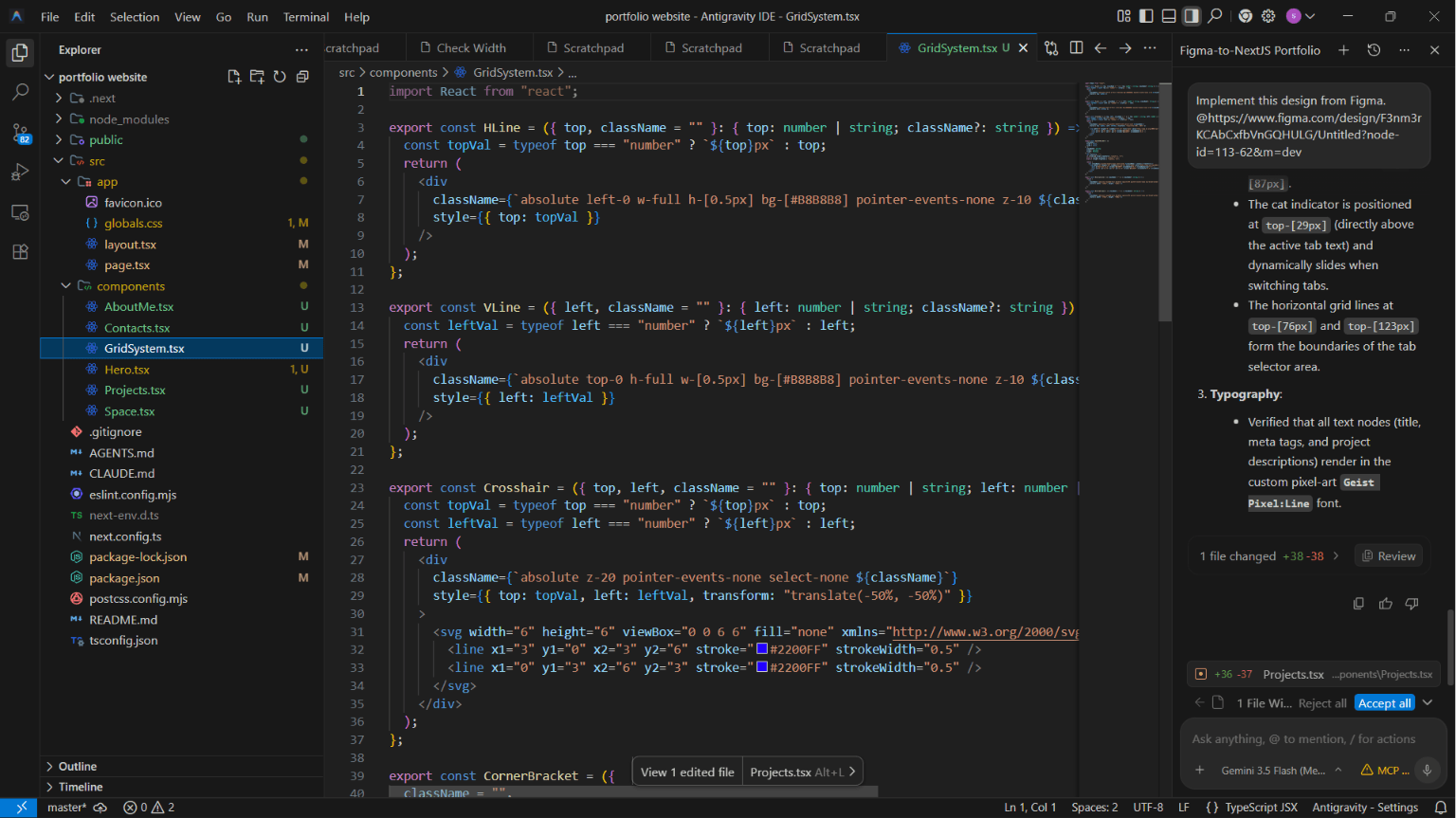Open the Explorer view in activity bar

[20, 53]
